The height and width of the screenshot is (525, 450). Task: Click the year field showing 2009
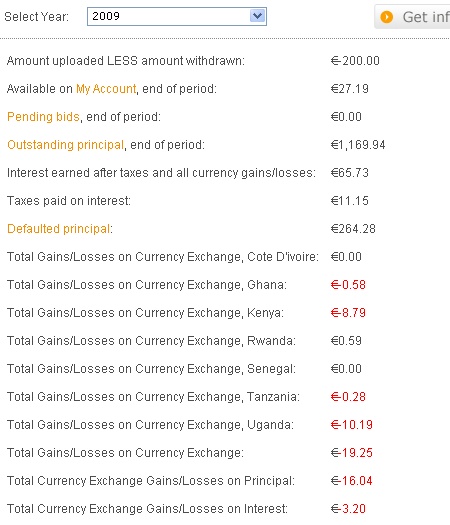[x=177, y=16]
